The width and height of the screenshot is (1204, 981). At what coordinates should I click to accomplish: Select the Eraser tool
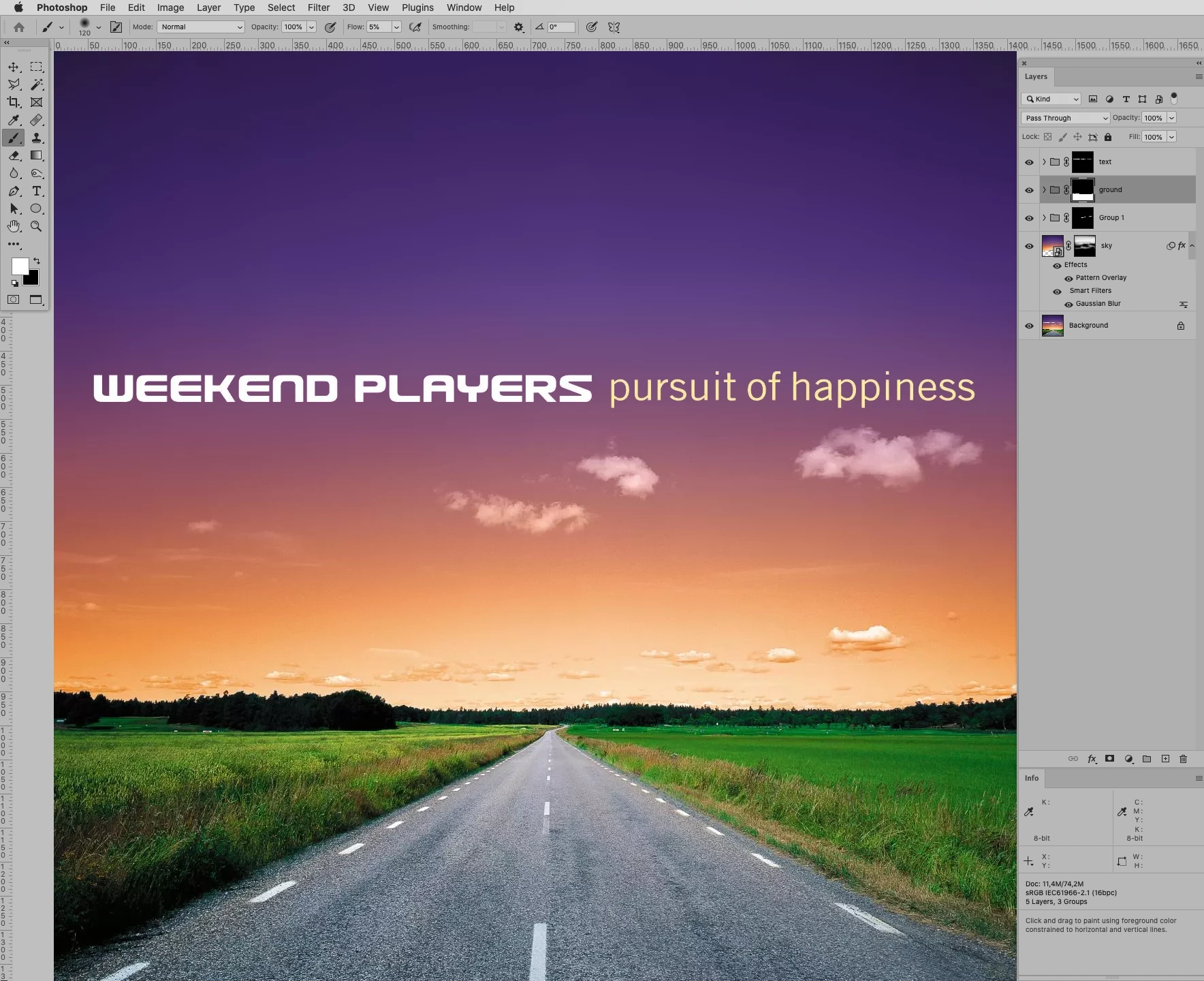tap(14, 155)
